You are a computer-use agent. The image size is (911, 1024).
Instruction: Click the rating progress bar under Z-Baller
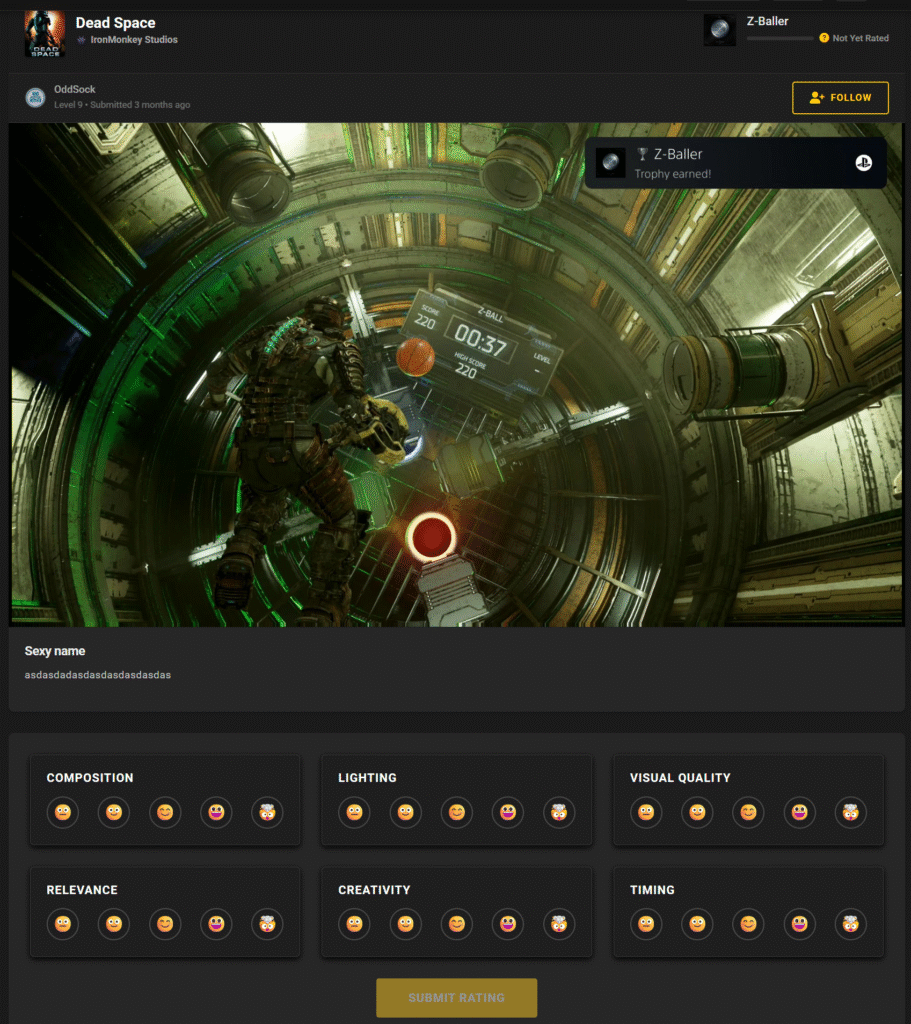click(780, 39)
